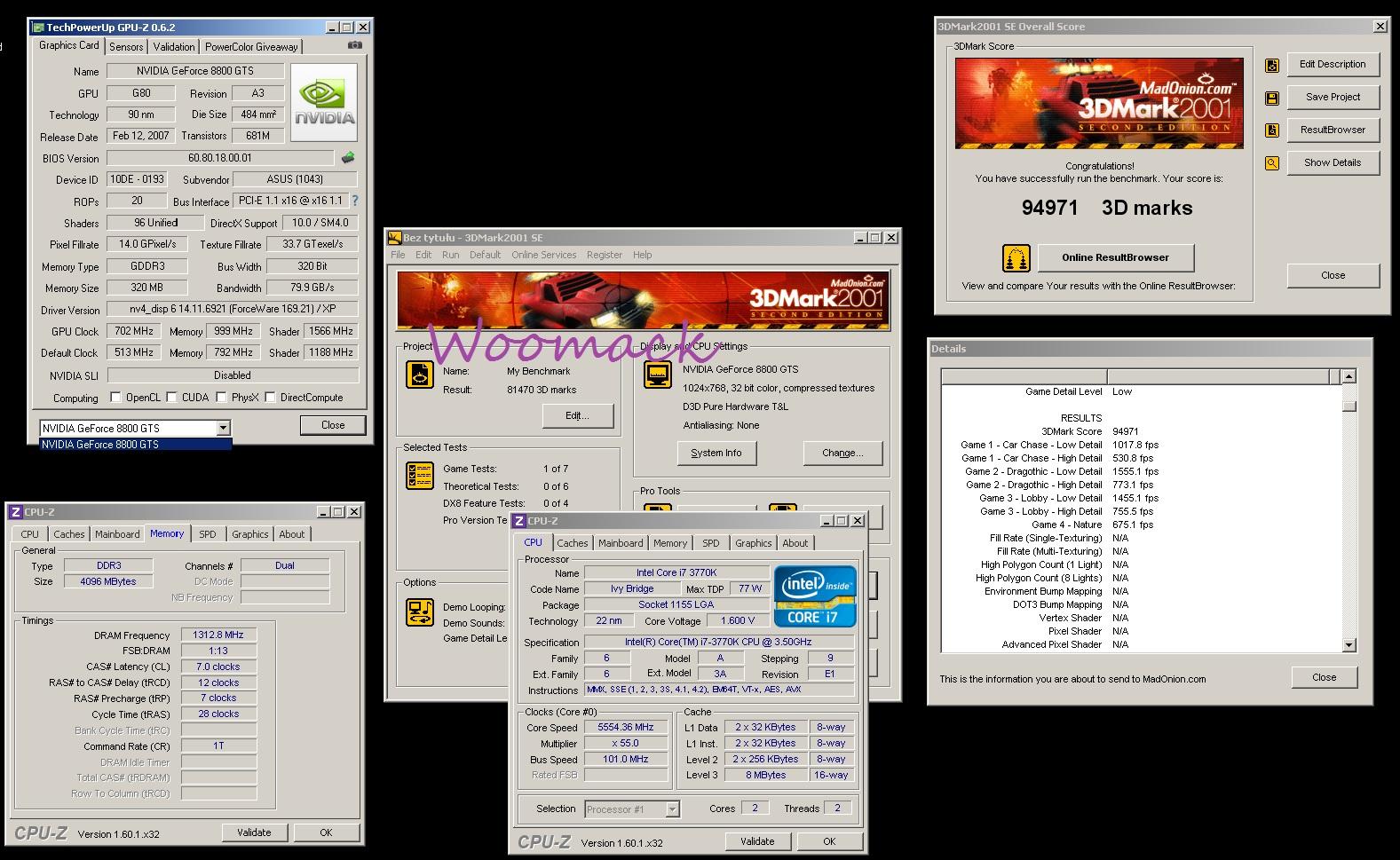1400x860 pixels.
Task: Click the Bus Interface question mark icon
Action: tap(355, 201)
